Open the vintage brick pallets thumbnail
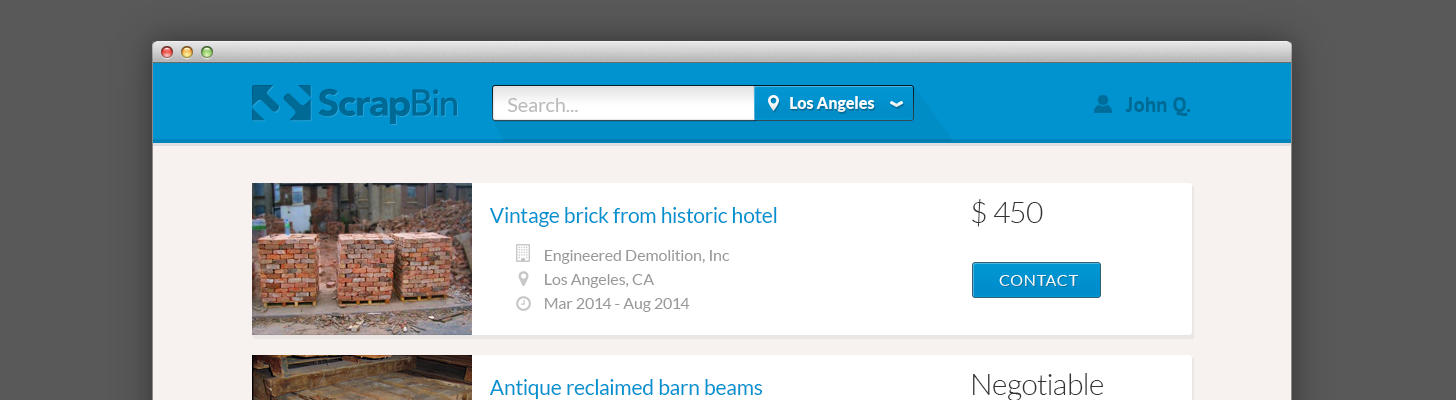The height and width of the screenshot is (400, 1456). [x=362, y=259]
